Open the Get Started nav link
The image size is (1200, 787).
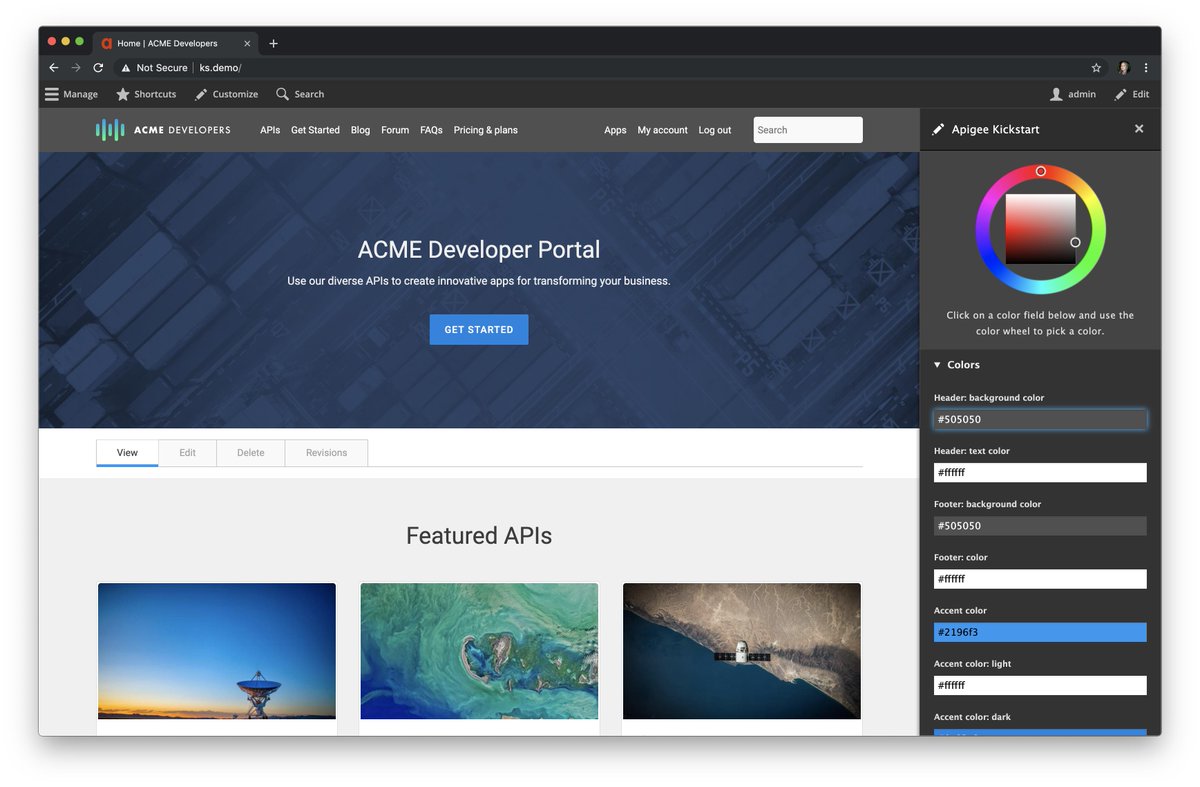click(x=315, y=130)
